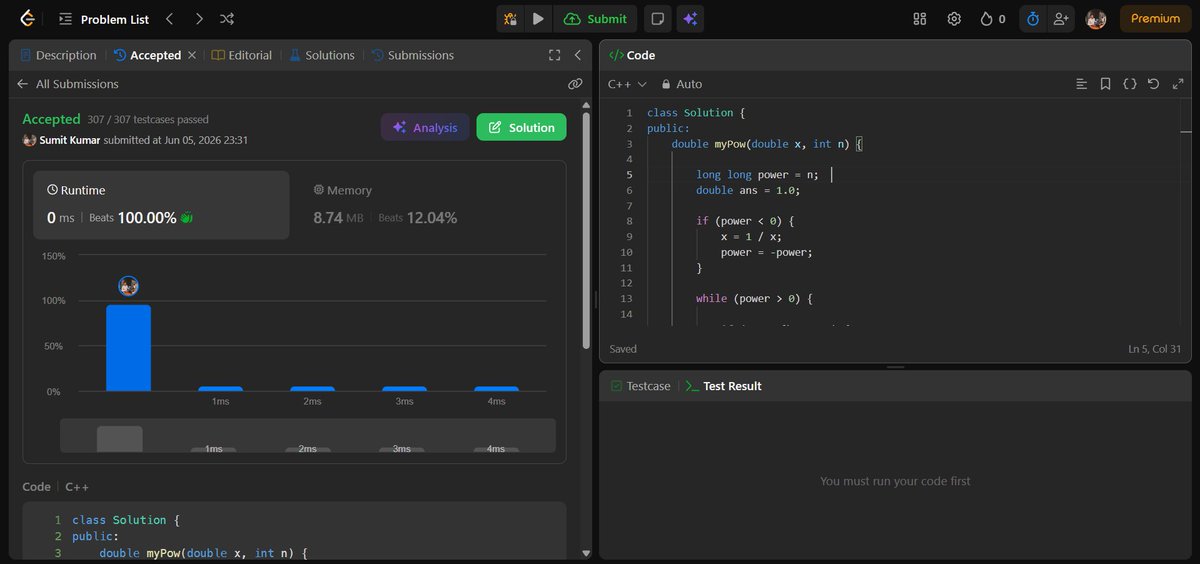This screenshot has width=1200, height=564.
Task: Close the Accepted tab
Action: coord(192,55)
